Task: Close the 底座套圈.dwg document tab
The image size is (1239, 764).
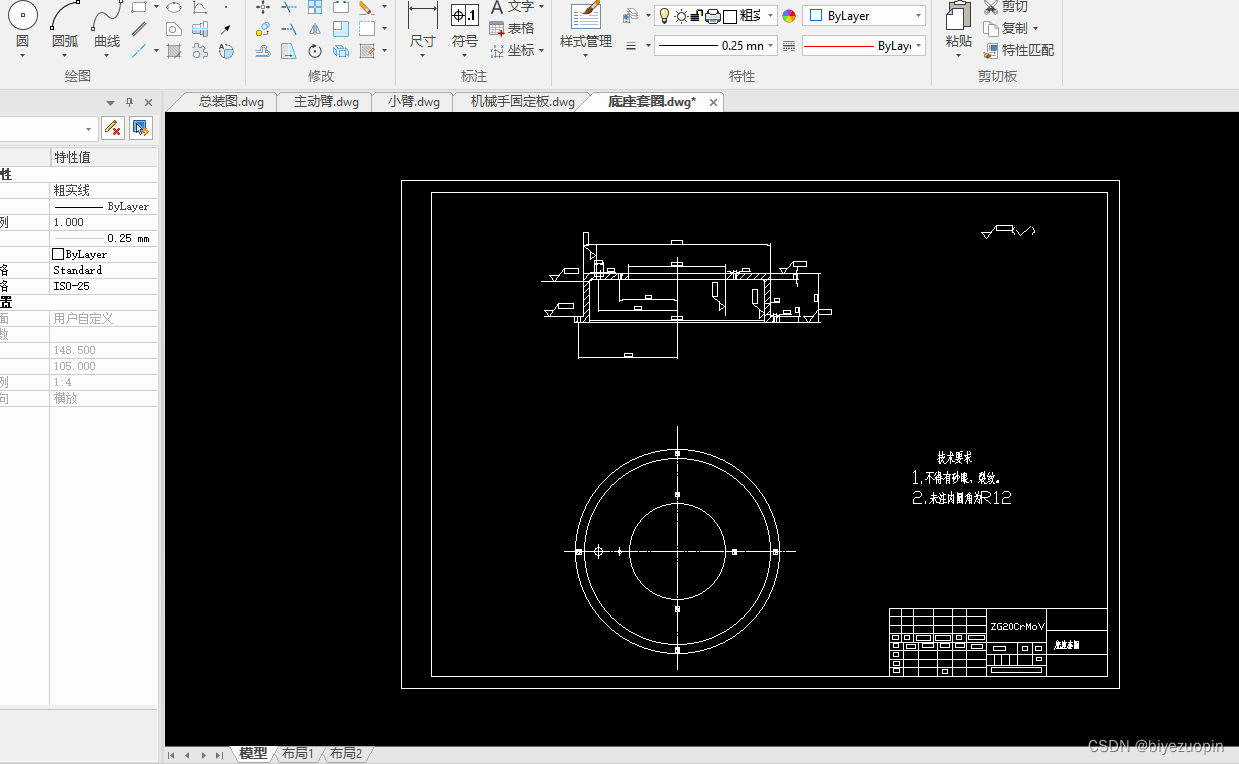Action: pos(714,102)
